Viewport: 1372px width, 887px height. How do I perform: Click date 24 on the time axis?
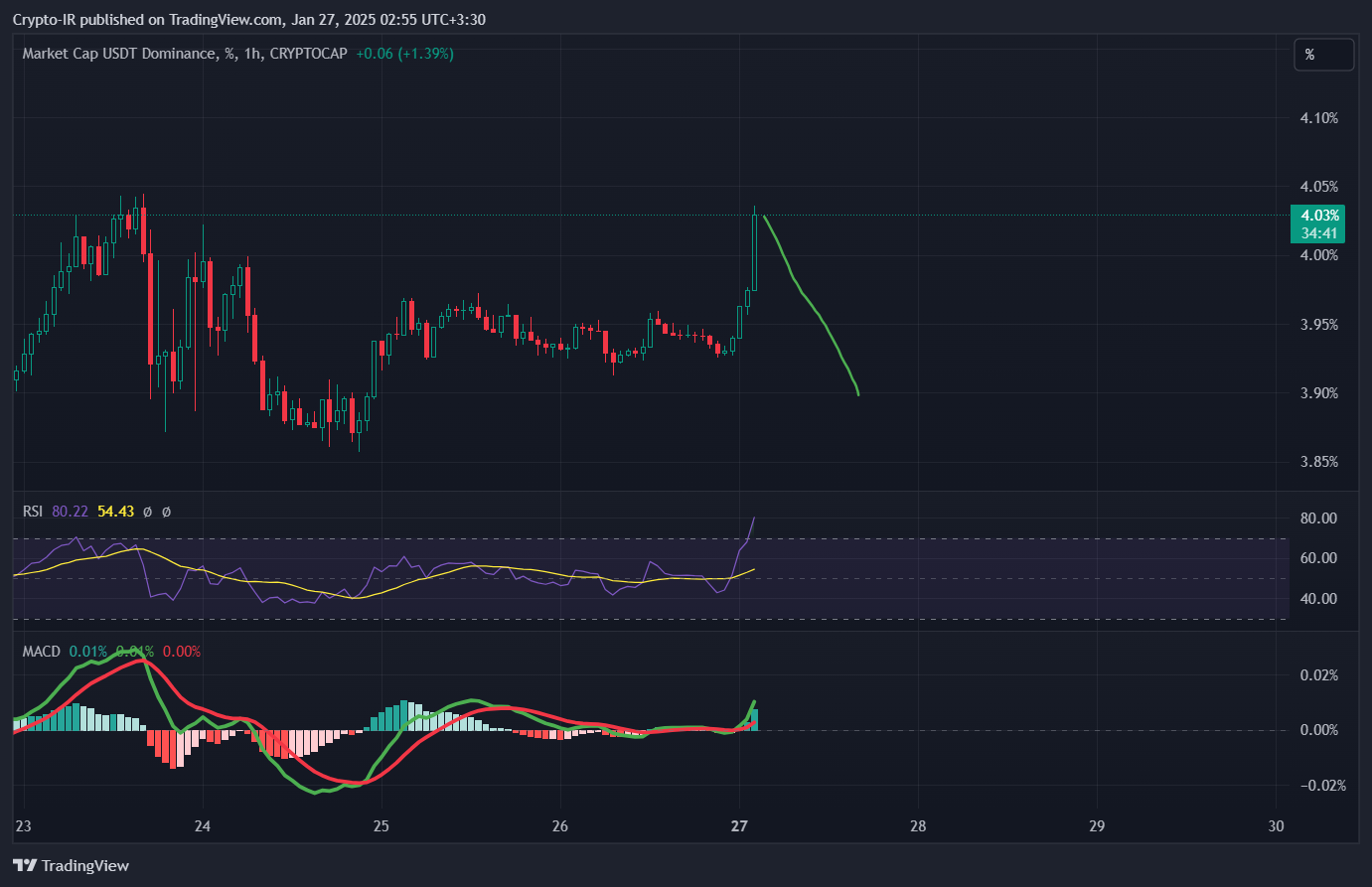[x=203, y=826]
